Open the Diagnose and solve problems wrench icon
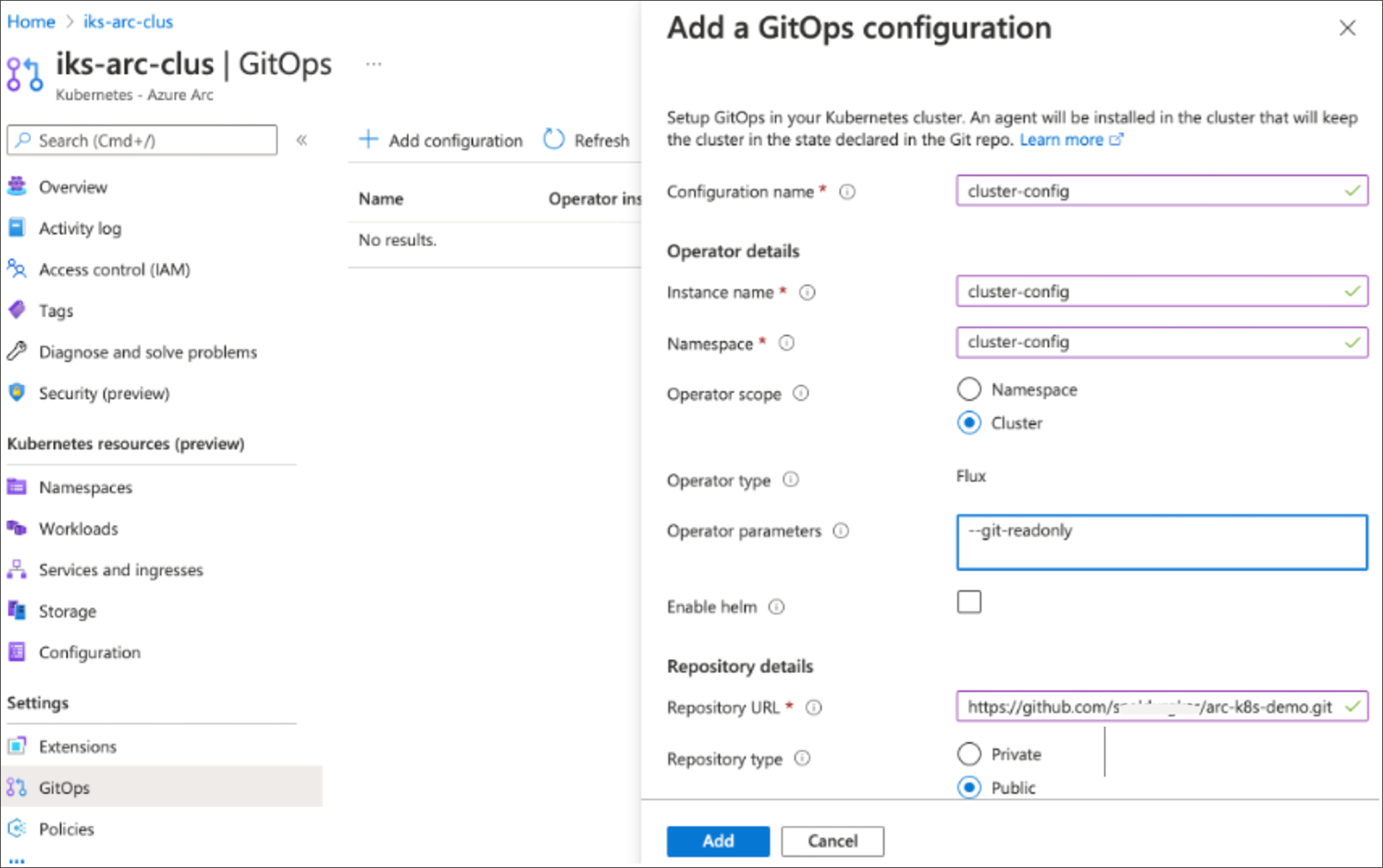The width and height of the screenshot is (1383, 868). point(17,351)
